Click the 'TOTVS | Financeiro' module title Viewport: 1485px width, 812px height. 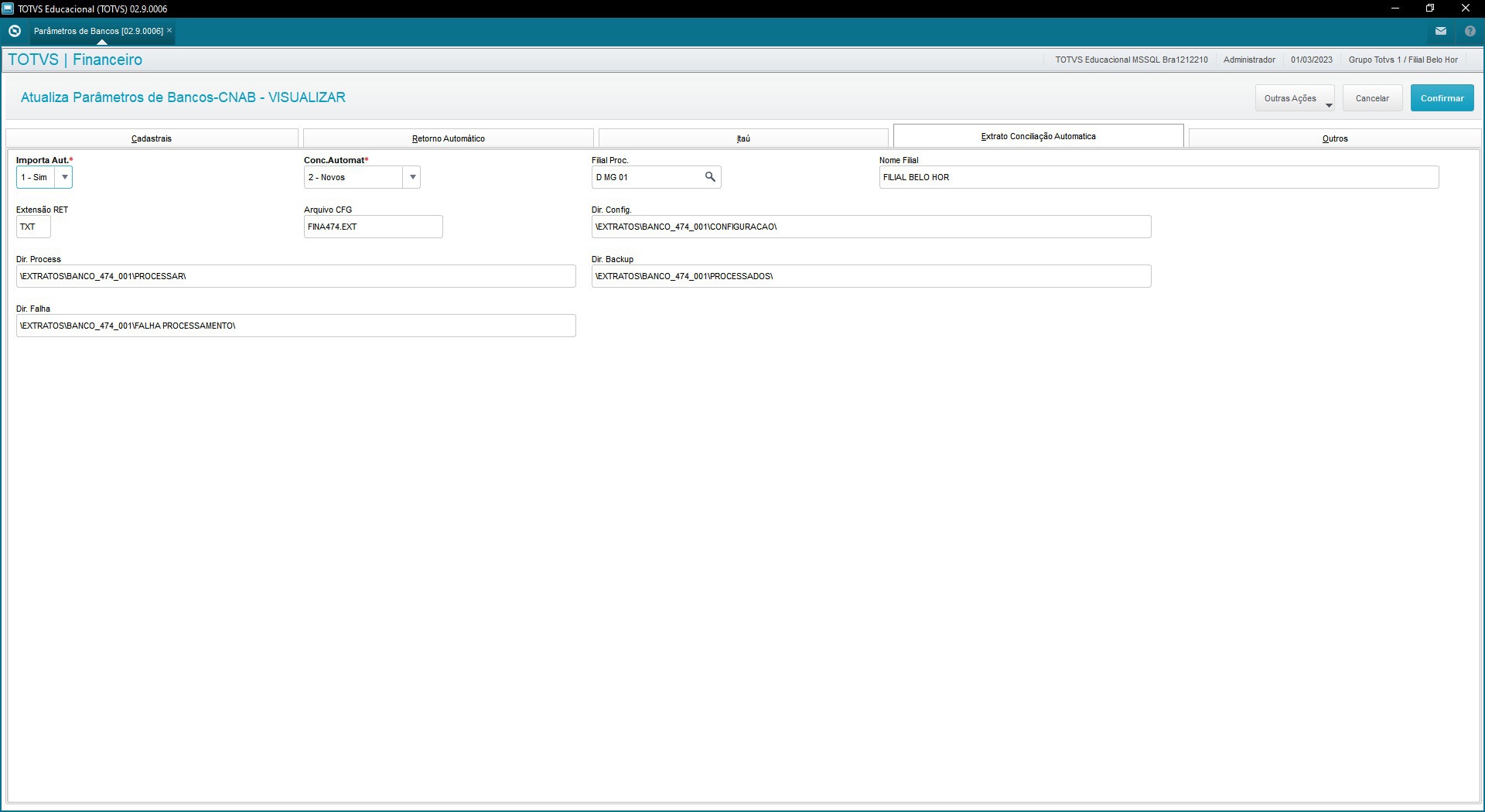coord(75,60)
